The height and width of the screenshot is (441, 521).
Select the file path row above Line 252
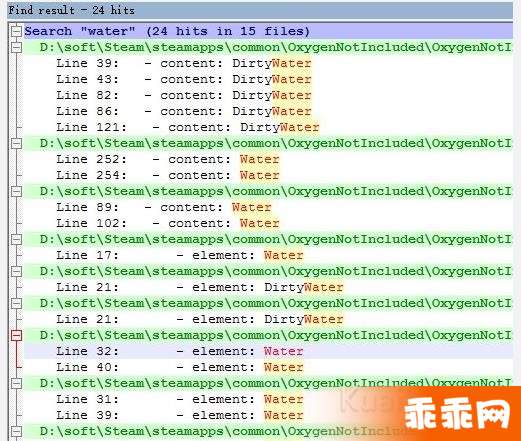(268, 143)
